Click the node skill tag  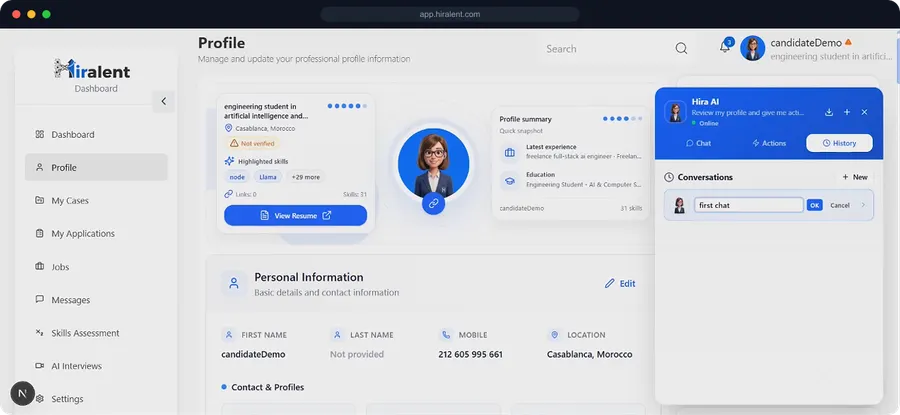pyautogui.click(x=237, y=177)
